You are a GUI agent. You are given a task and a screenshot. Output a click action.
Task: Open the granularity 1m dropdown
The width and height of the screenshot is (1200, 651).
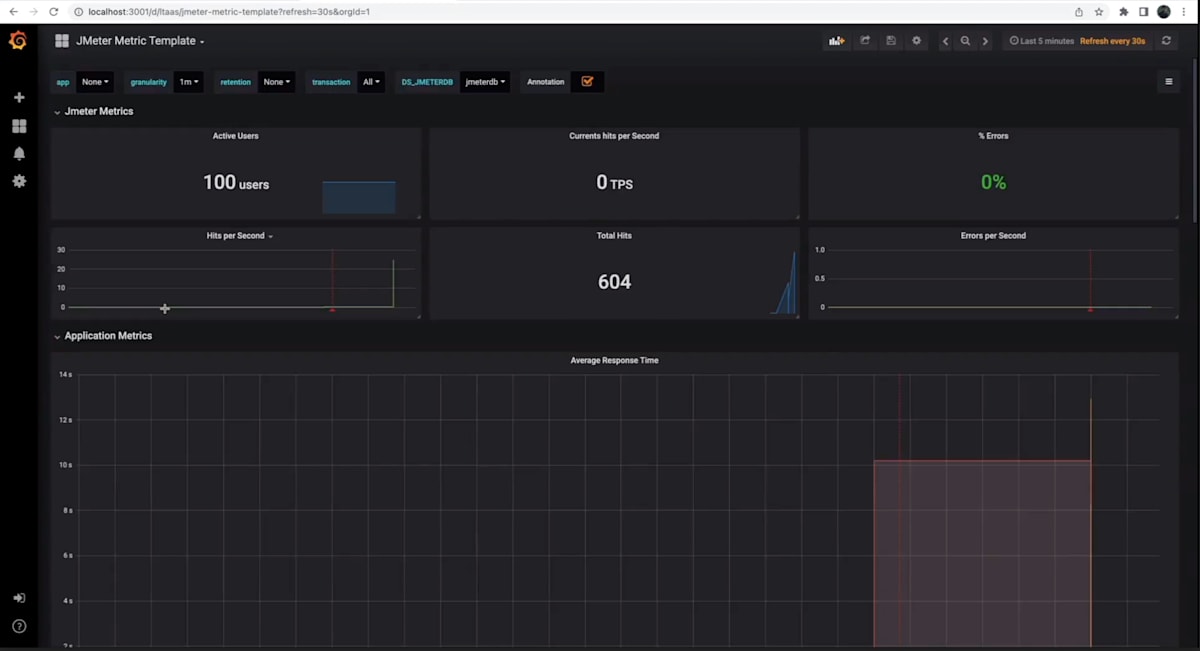click(x=188, y=82)
